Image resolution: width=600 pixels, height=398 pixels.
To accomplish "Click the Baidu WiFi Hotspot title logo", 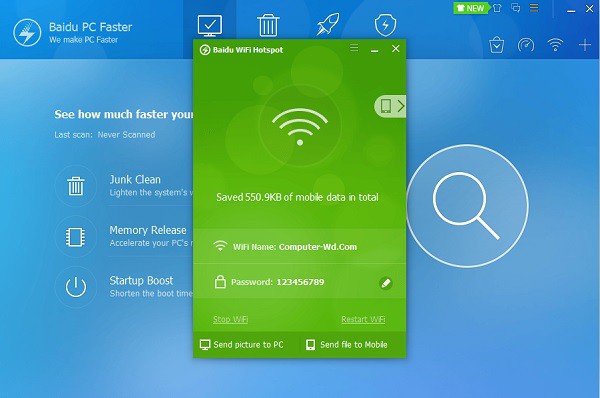I will coord(205,50).
